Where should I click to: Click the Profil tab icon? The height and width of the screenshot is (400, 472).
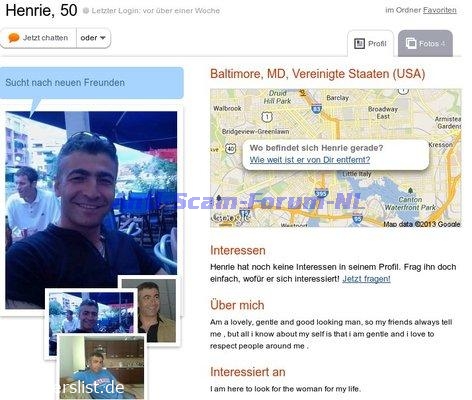[x=359, y=44]
